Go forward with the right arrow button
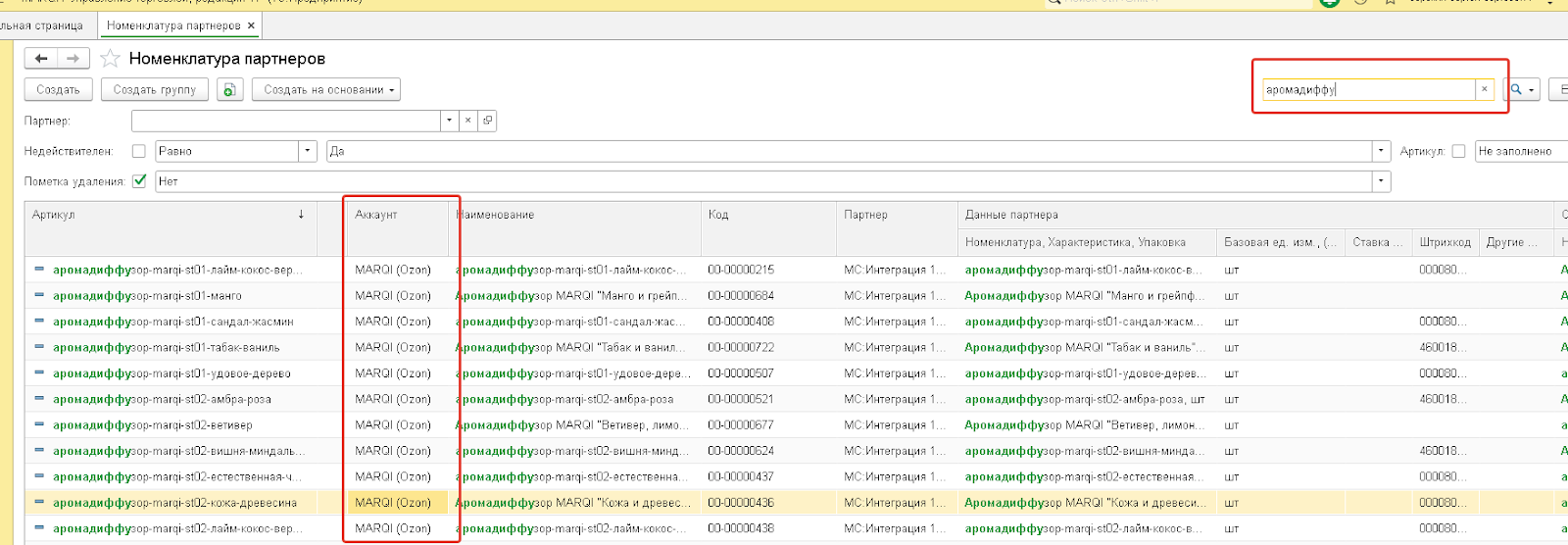This screenshot has height=545, width=1568. 73,59
